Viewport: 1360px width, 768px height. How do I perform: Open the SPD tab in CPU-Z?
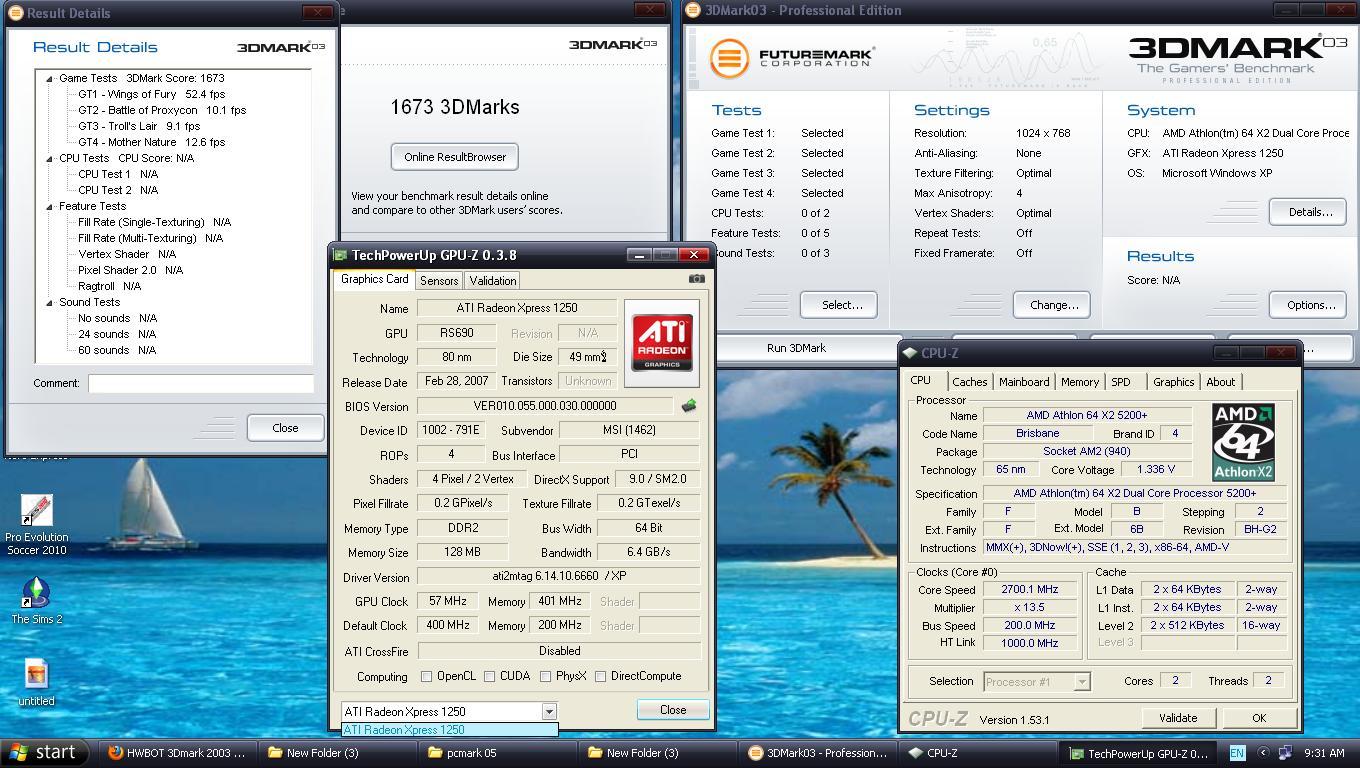coord(1121,382)
